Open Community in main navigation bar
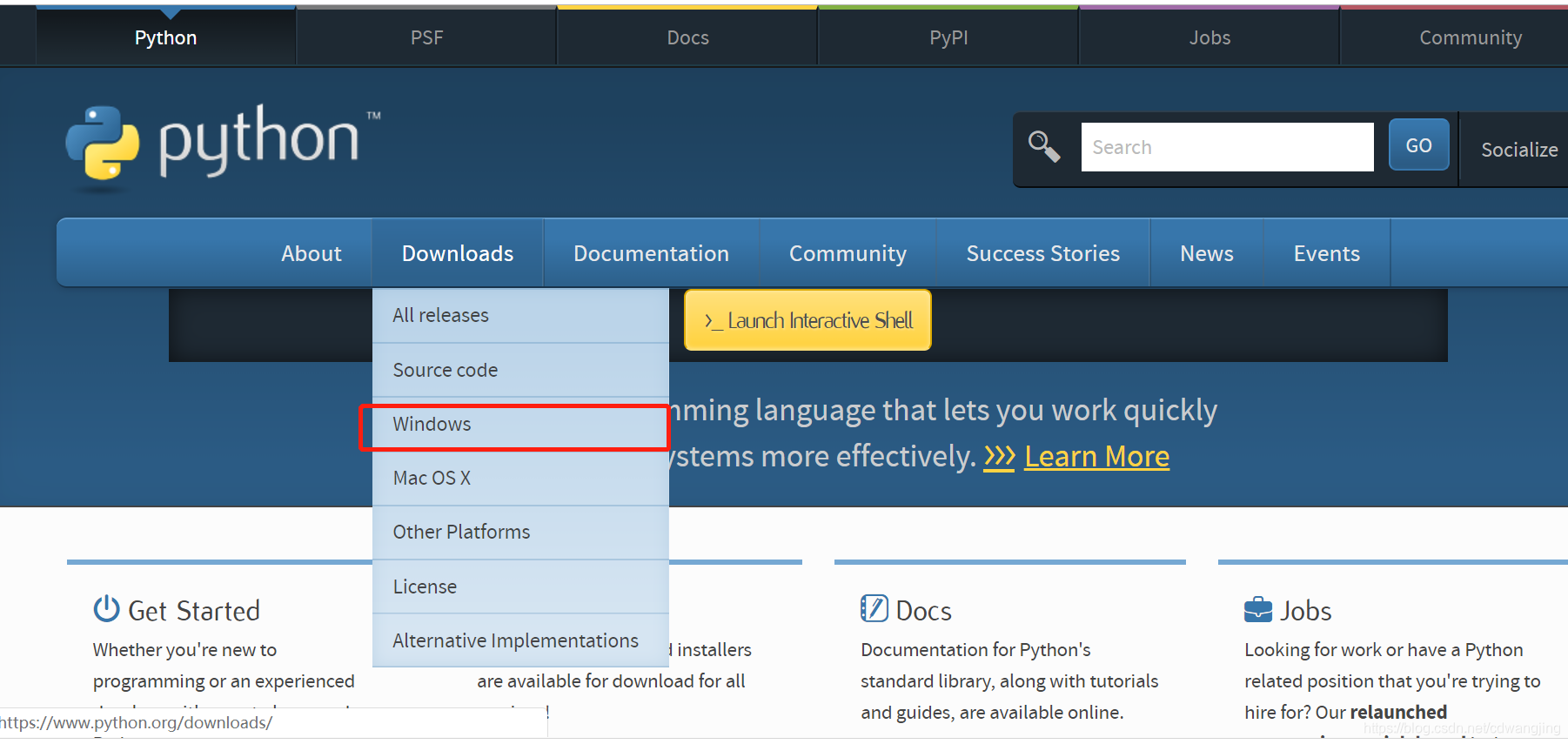 pyautogui.click(x=848, y=253)
